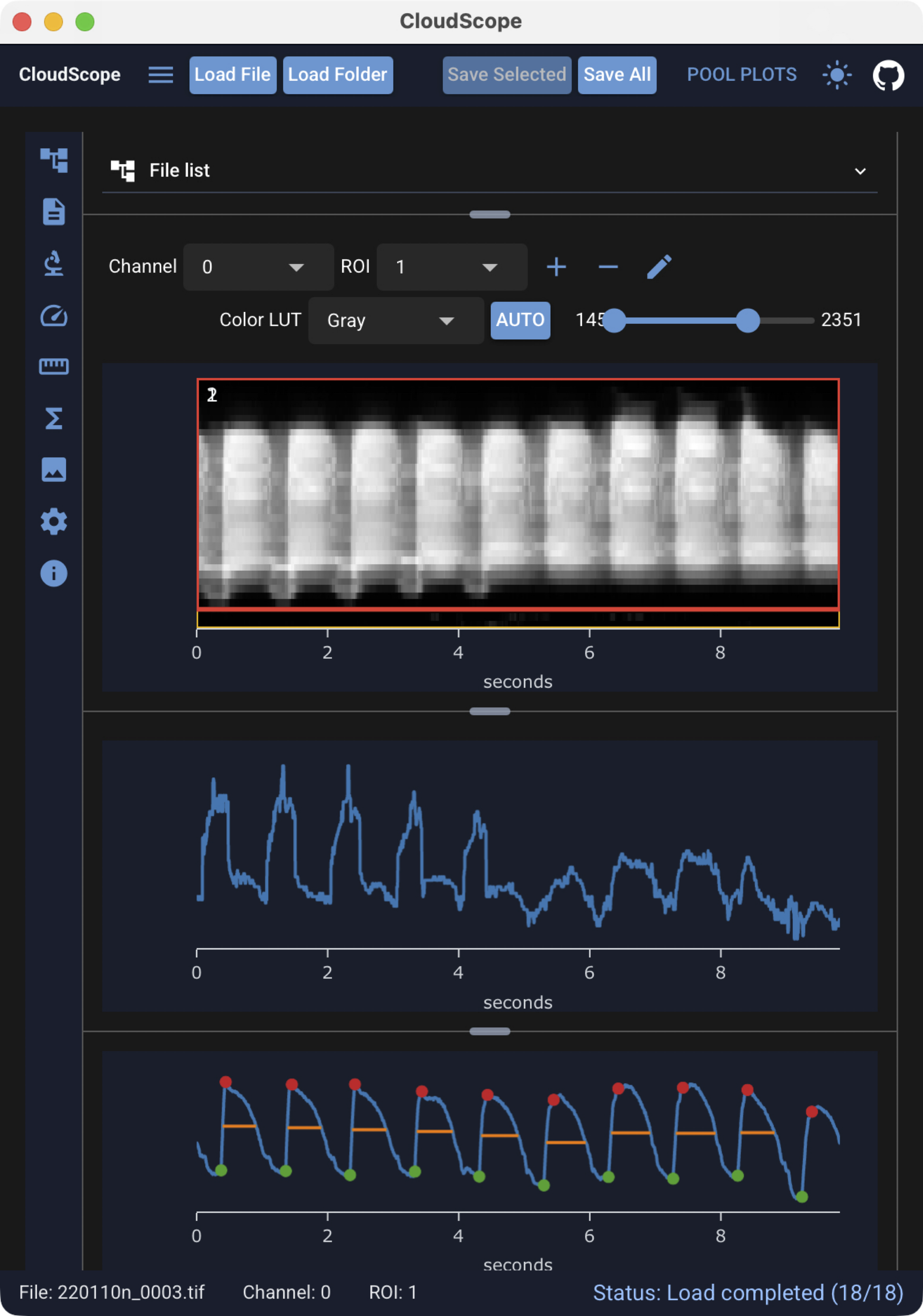Click the pencil icon to edit ROI
The width and height of the screenshot is (923, 1316).
click(659, 267)
